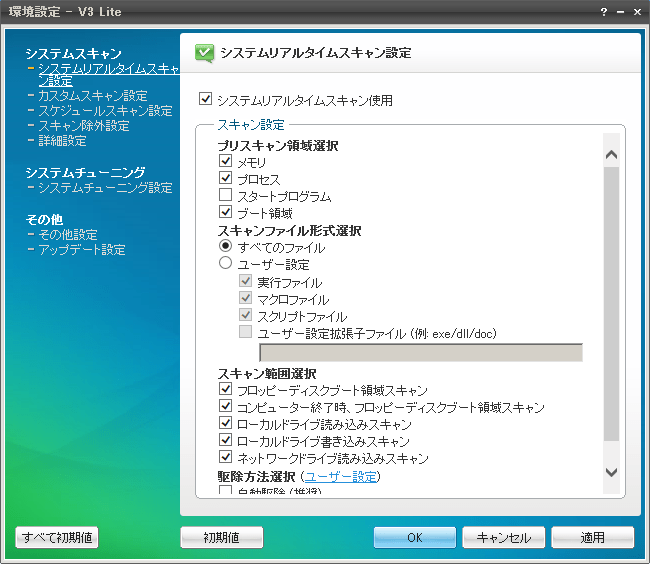
Task: Toggle システムリアルタイムスキャン使用 checkbox
Action: [206, 99]
